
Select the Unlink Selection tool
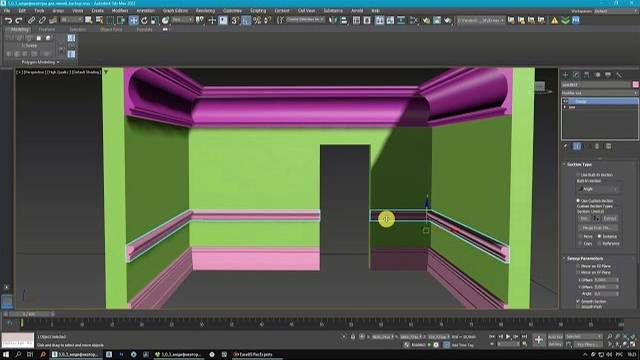(42, 20)
